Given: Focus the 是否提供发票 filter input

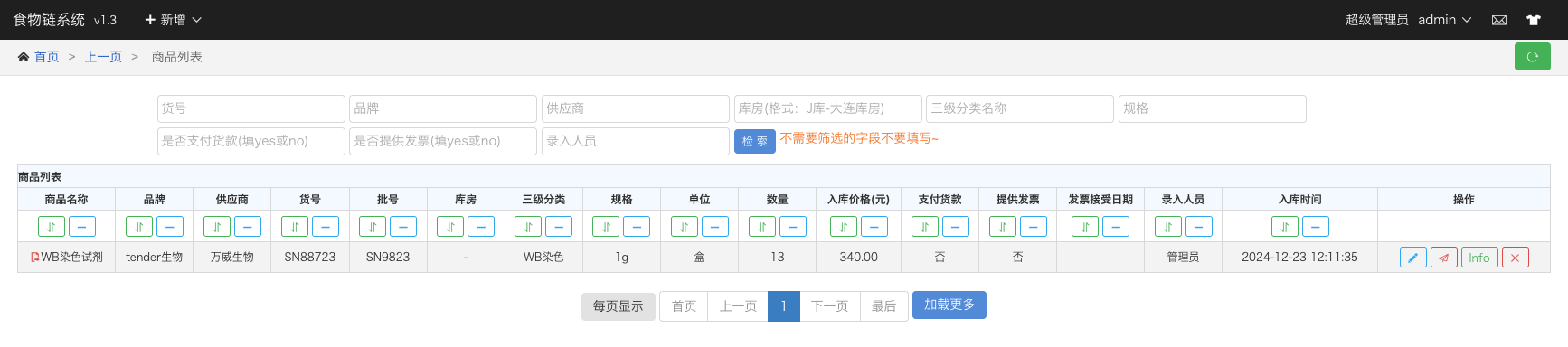Looking at the screenshot, I should [443, 141].
